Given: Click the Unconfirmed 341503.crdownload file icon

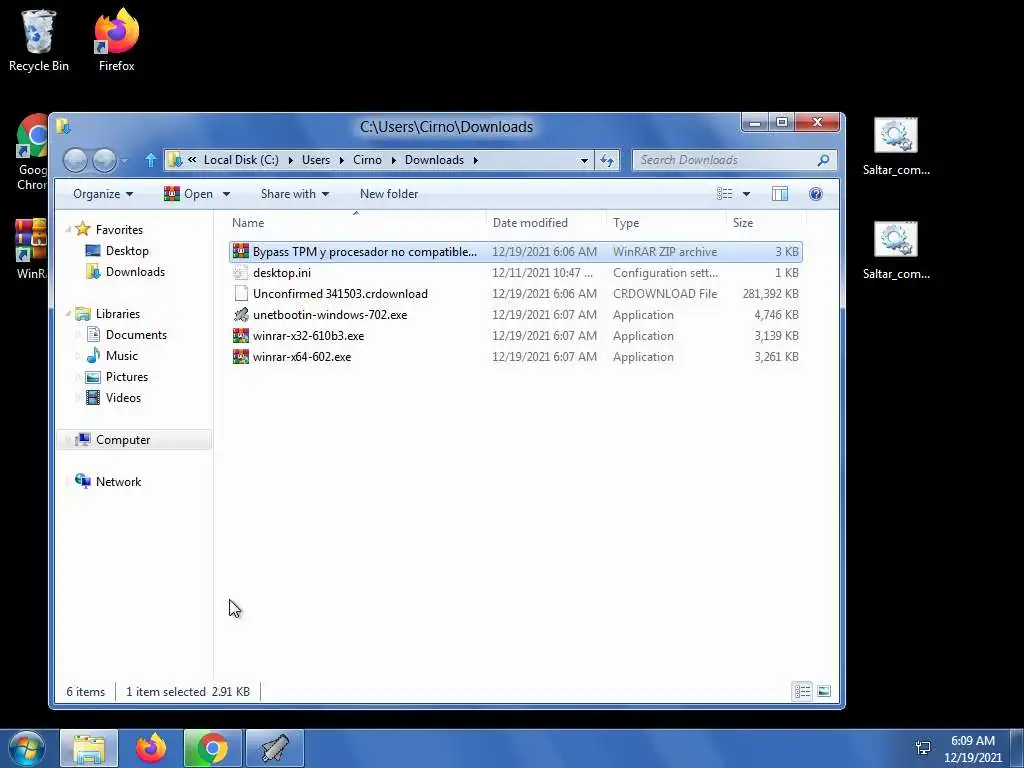Looking at the screenshot, I should click(x=241, y=293).
